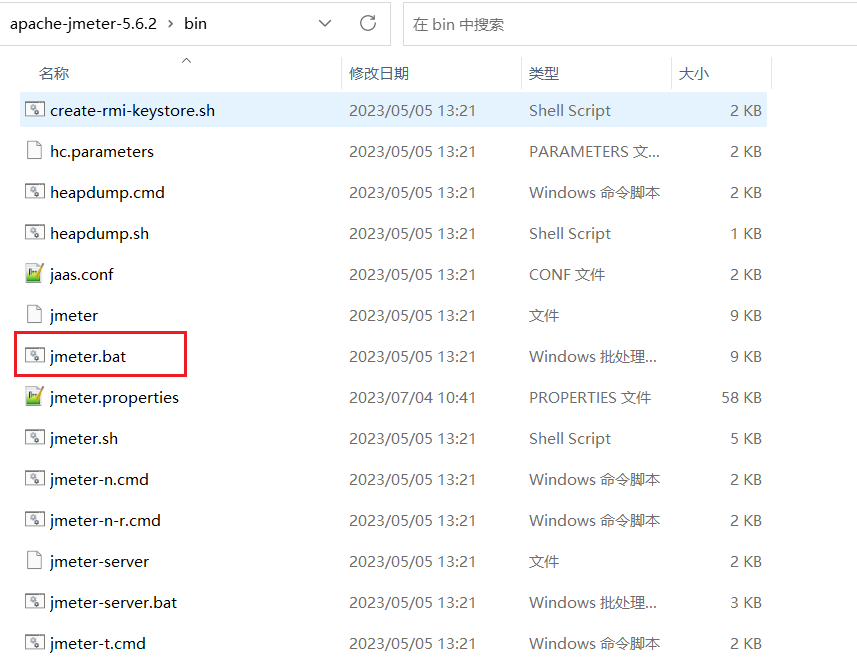The height and width of the screenshot is (669, 857).
Task: Expand the breadcrumb chevron after apache-jmeter-5.6.2
Action: click(x=171, y=24)
